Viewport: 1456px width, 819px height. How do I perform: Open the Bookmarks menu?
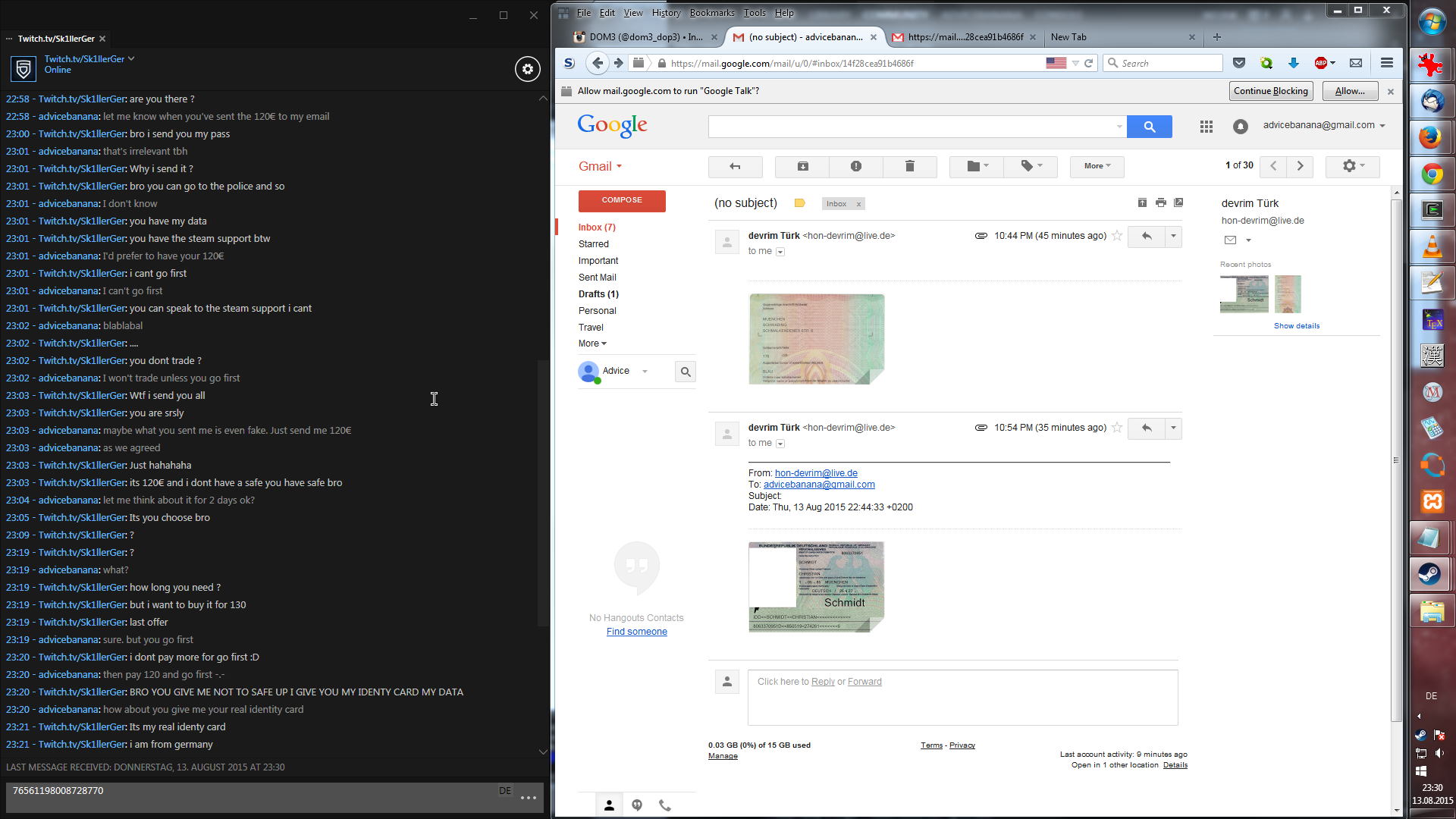(711, 13)
